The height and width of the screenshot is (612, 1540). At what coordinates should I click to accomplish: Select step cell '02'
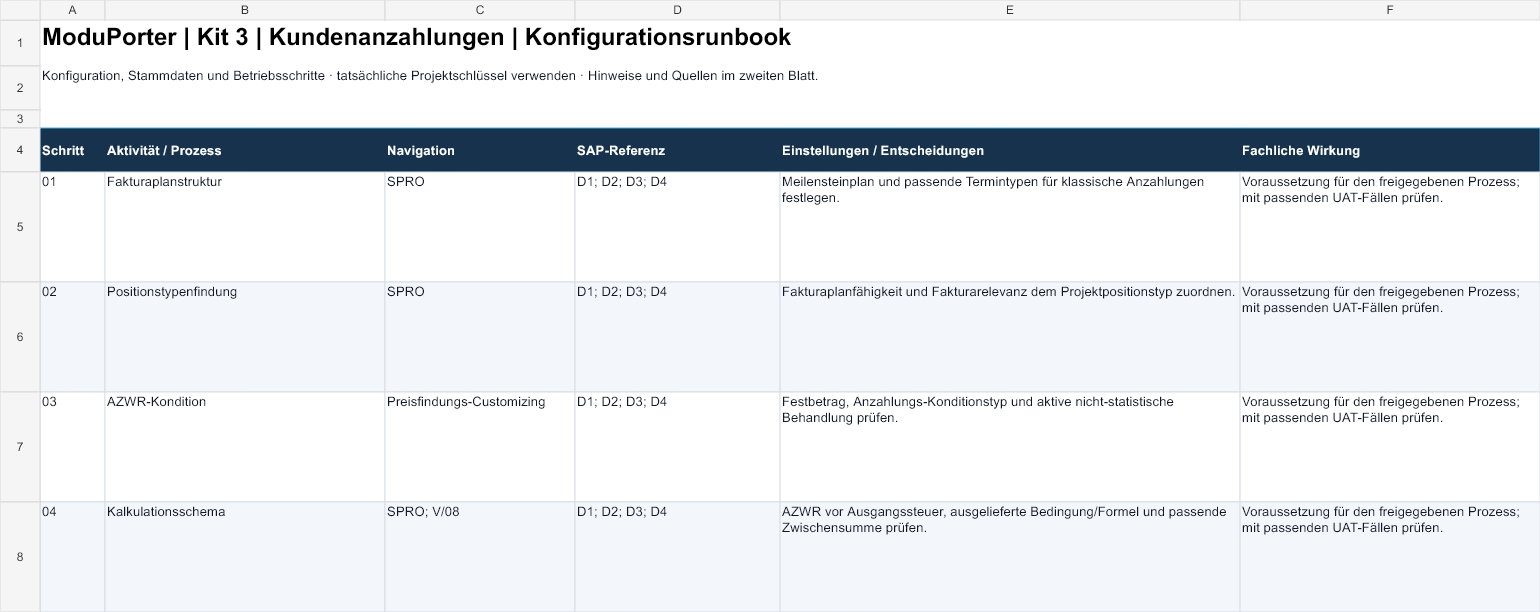[72, 337]
